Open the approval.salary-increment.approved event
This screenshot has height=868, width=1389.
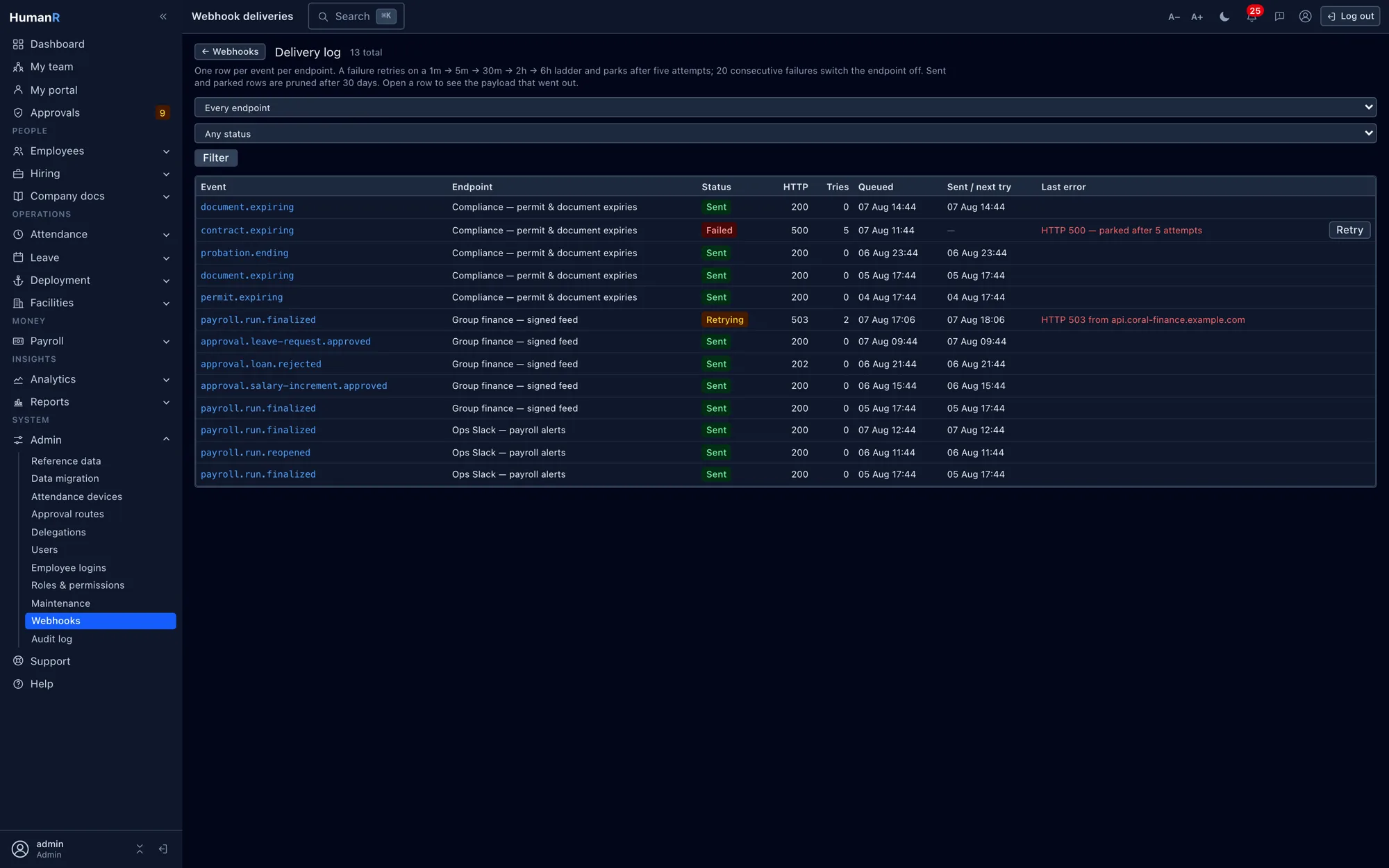tap(294, 386)
